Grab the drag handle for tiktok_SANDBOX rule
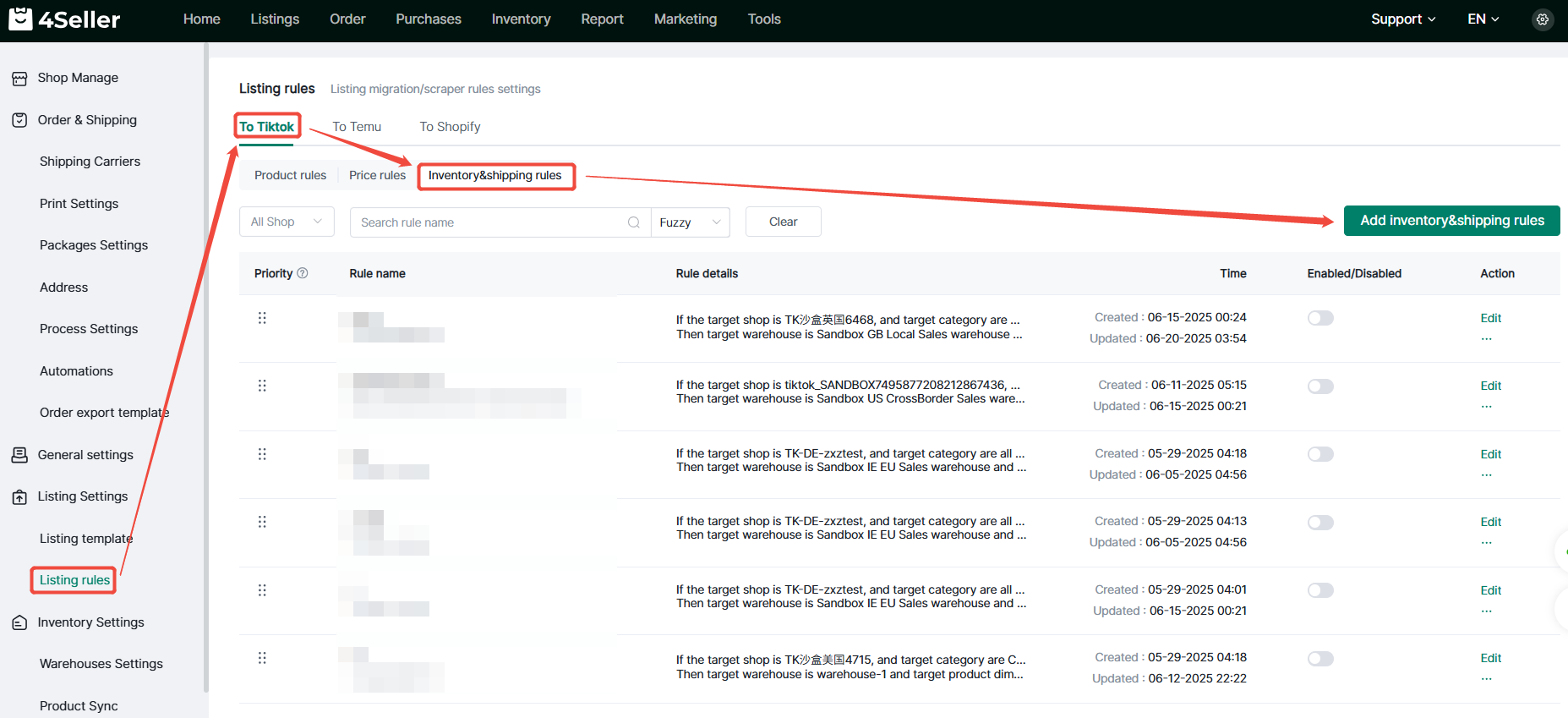 (x=262, y=386)
